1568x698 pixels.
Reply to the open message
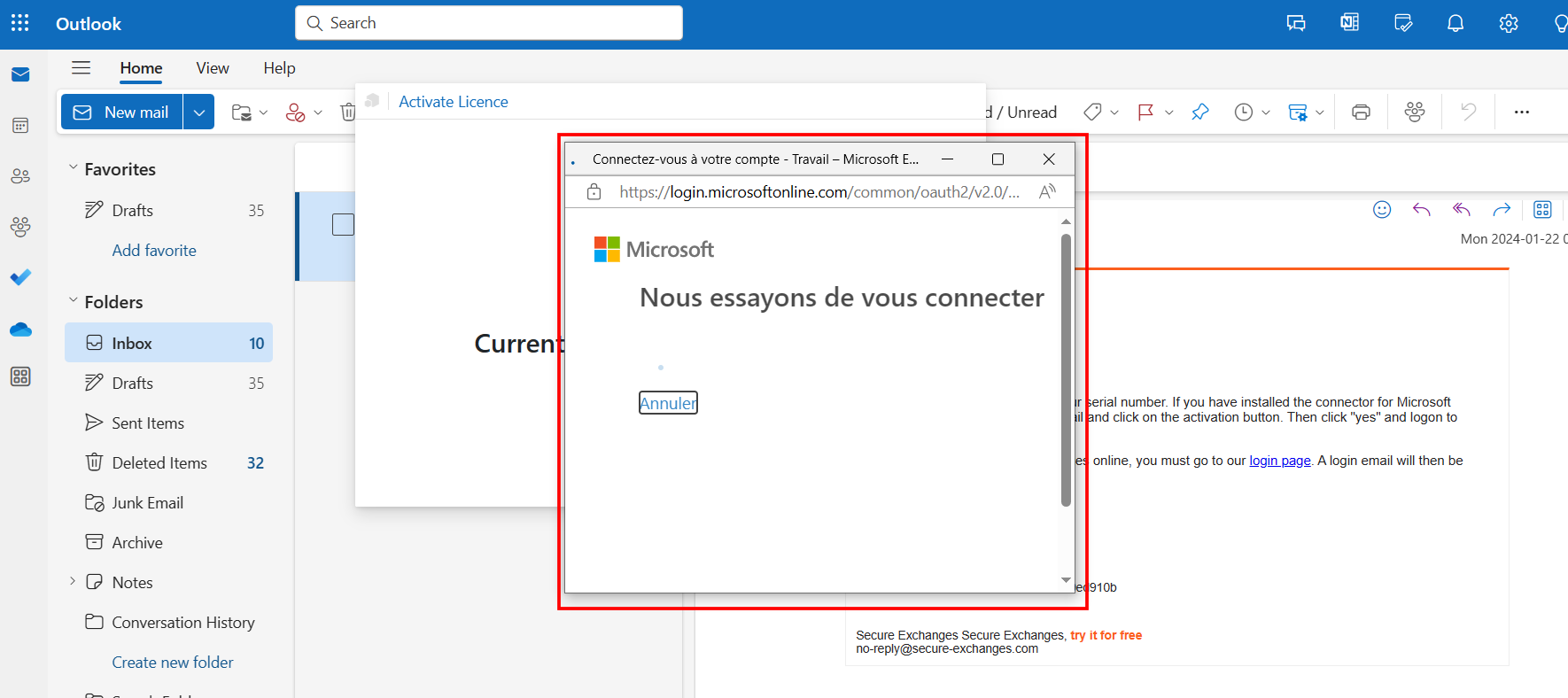coord(1422,209)
